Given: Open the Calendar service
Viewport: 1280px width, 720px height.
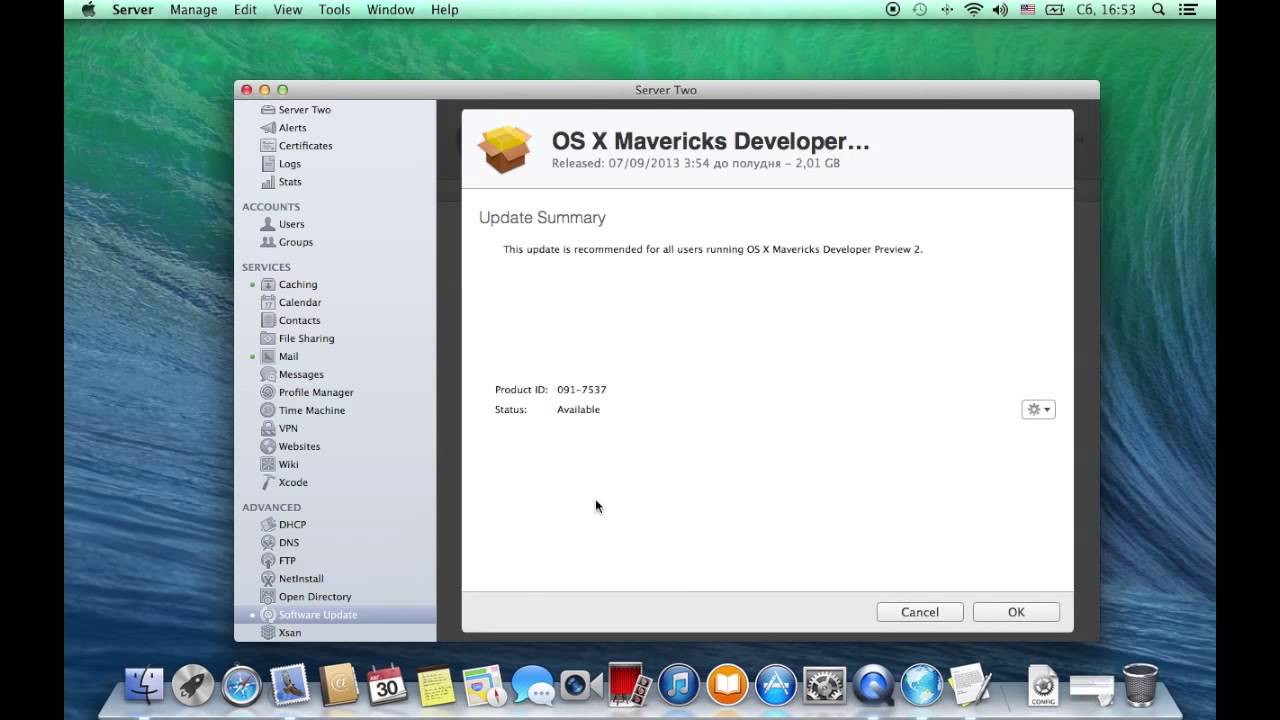Looking at the screenshot, I should 290,302.
